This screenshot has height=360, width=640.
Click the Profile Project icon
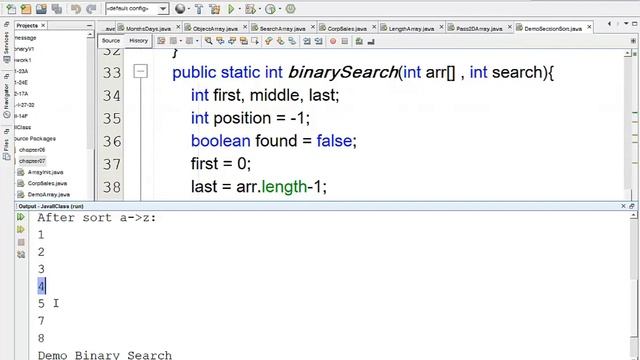pos(270,9)
